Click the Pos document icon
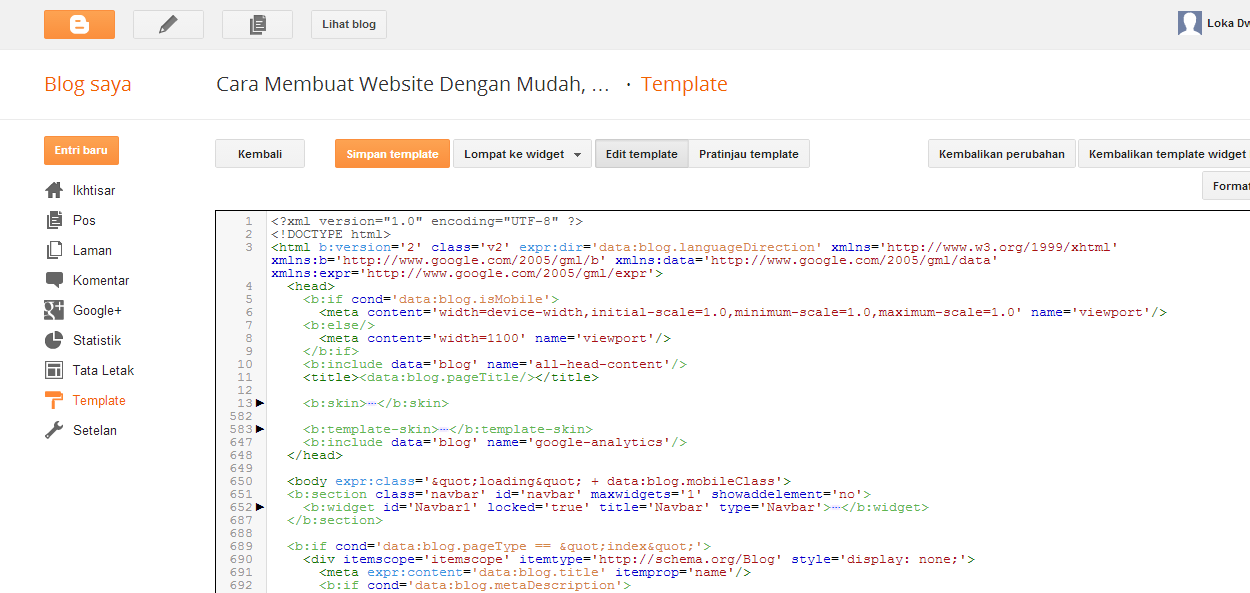This screenshot has height=593, width=1250. (54, 220)
